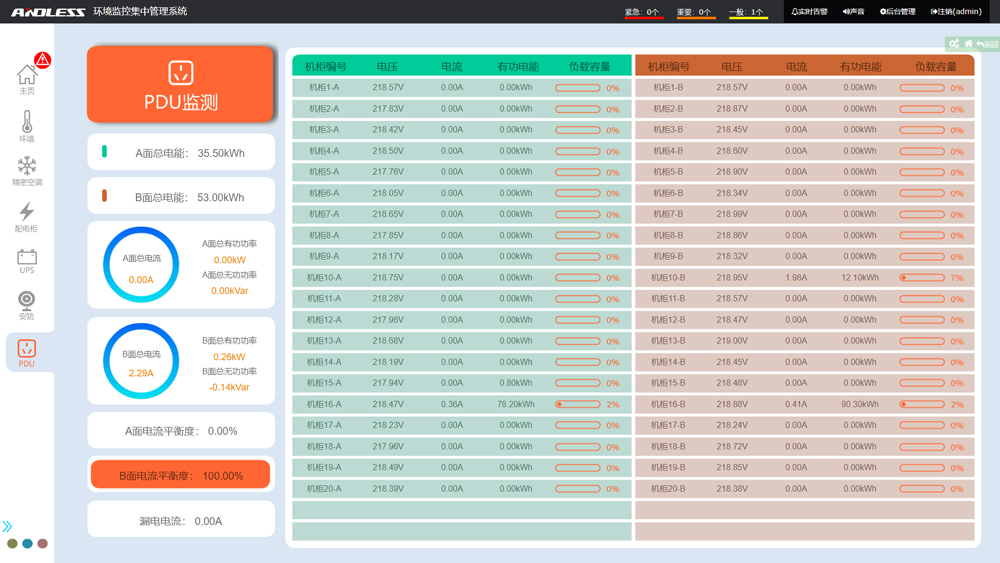Select the 环境 thermometer icon

click(27, 126)
